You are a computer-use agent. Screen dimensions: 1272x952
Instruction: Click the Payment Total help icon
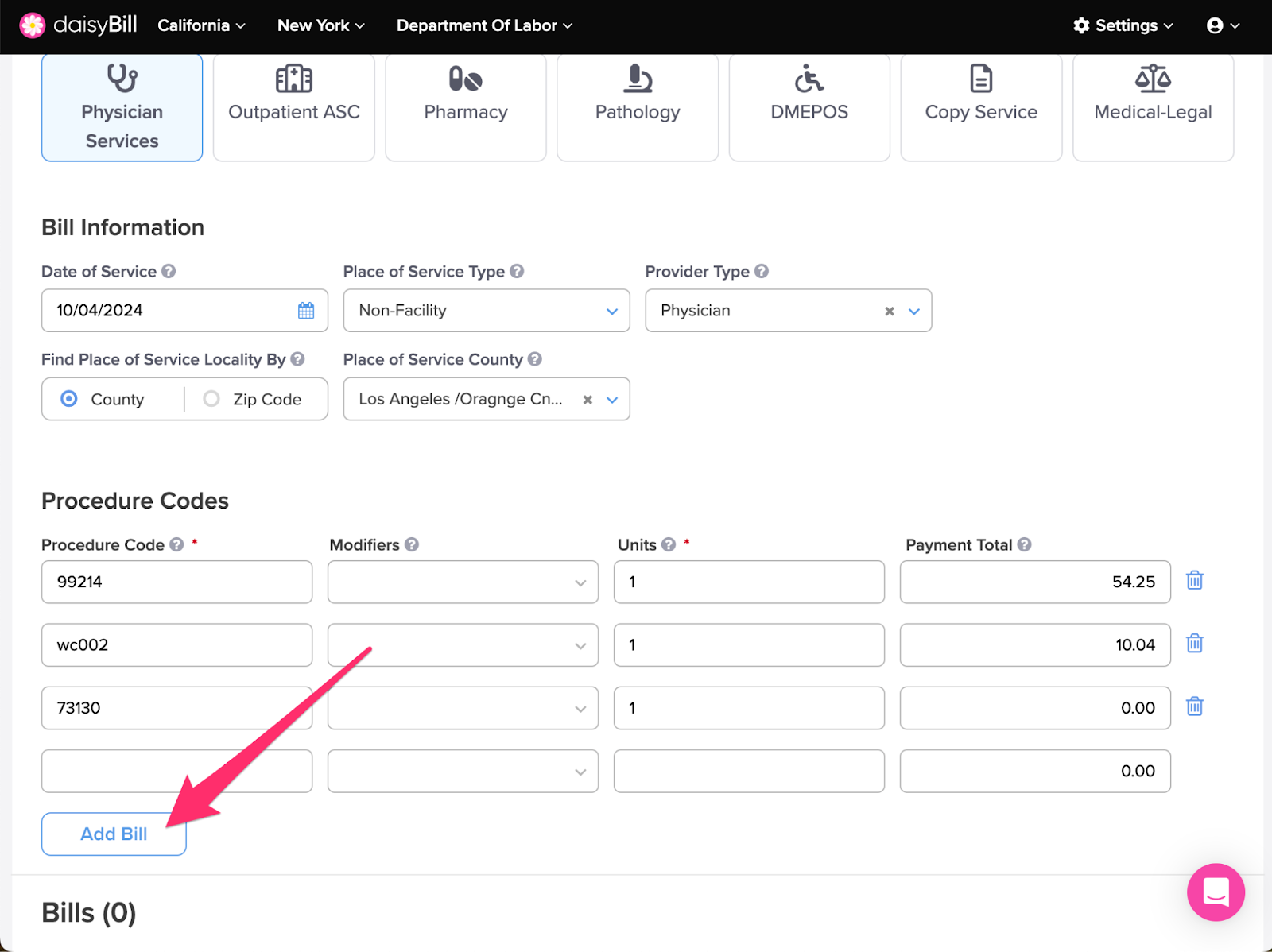coord(1025,544)
